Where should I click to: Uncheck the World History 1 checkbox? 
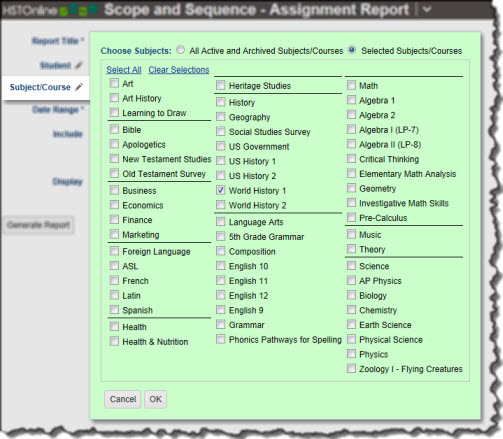[x=220, y=190]
